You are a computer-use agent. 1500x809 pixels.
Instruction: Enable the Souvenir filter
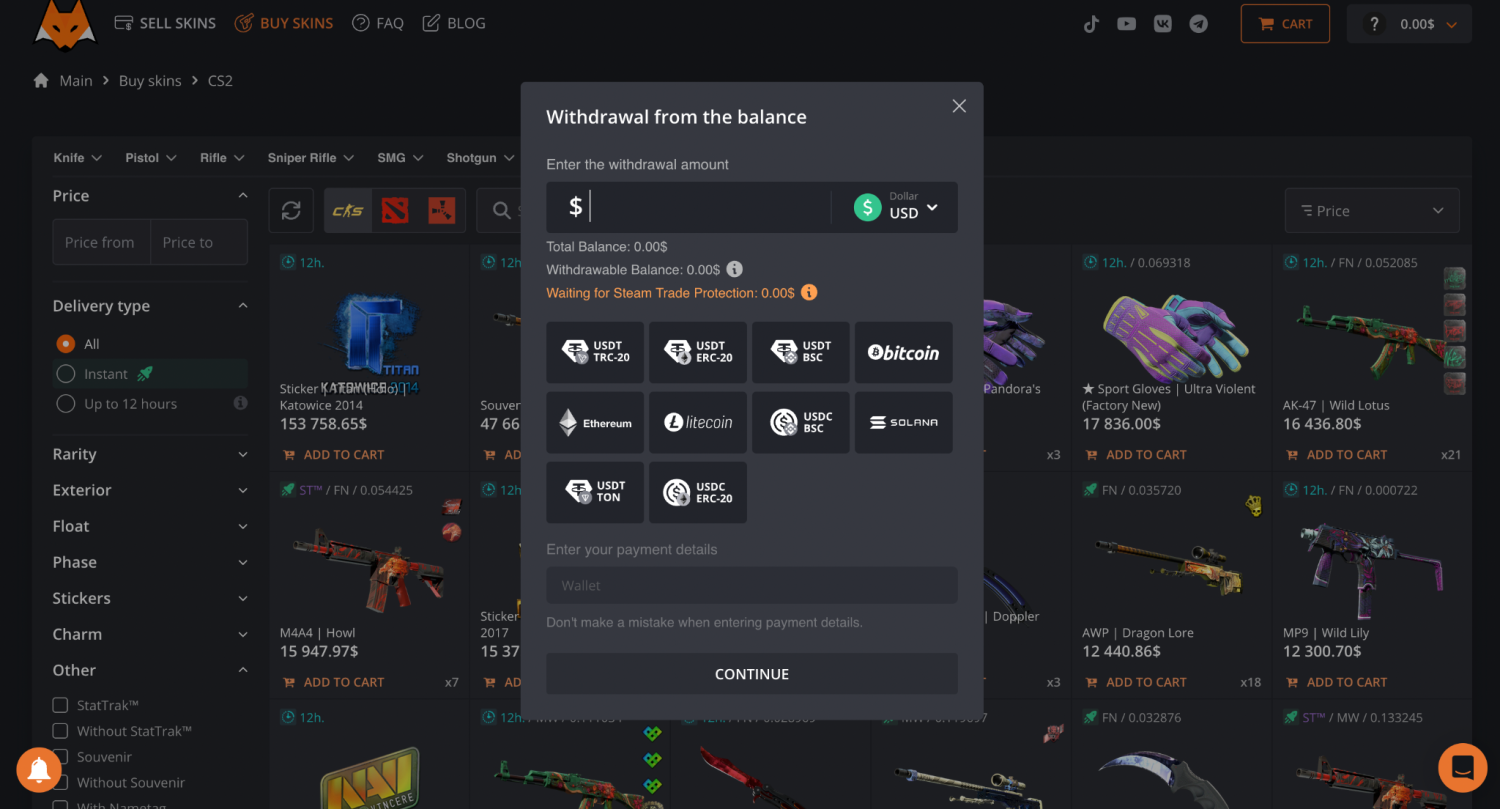tap(60, 757)
